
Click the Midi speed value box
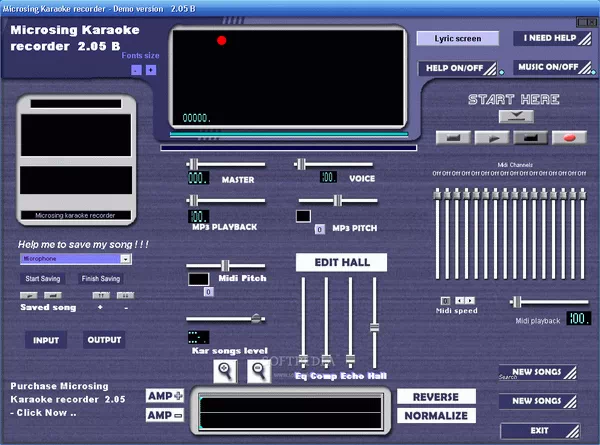445,301
